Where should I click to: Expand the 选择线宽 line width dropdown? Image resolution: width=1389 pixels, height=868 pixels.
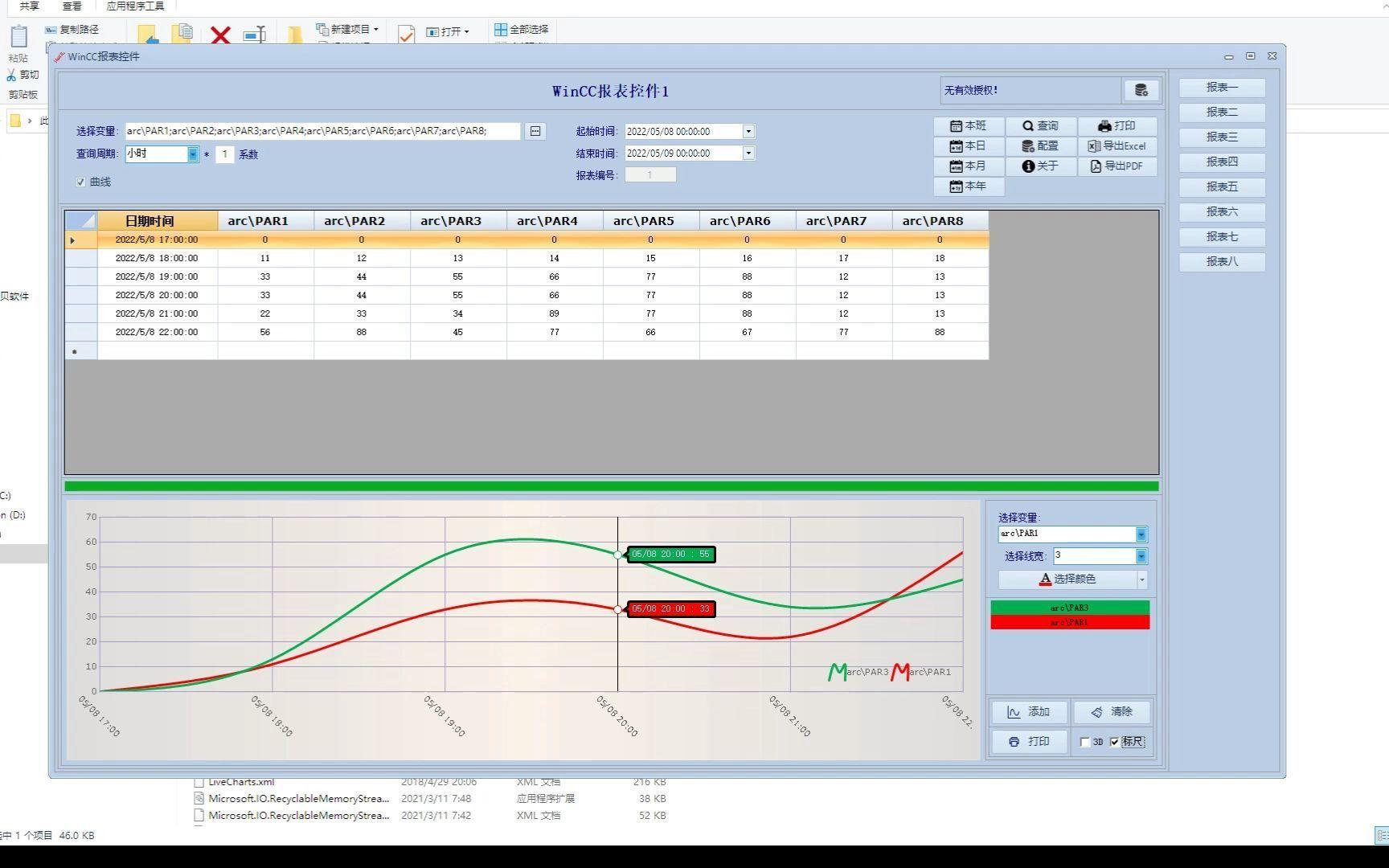(x=1141, y=556)
